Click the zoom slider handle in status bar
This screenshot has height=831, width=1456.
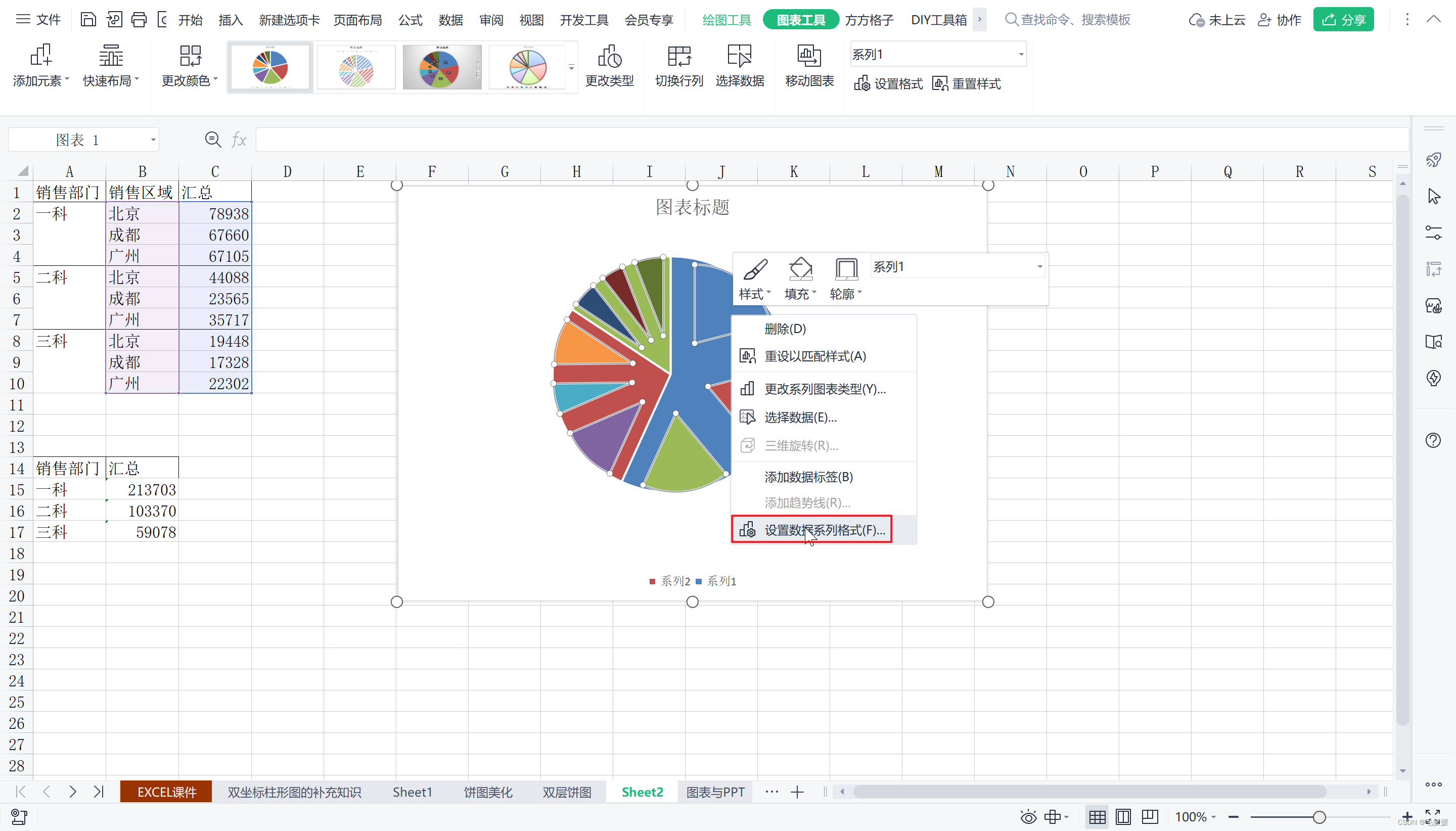point(1318,817)
